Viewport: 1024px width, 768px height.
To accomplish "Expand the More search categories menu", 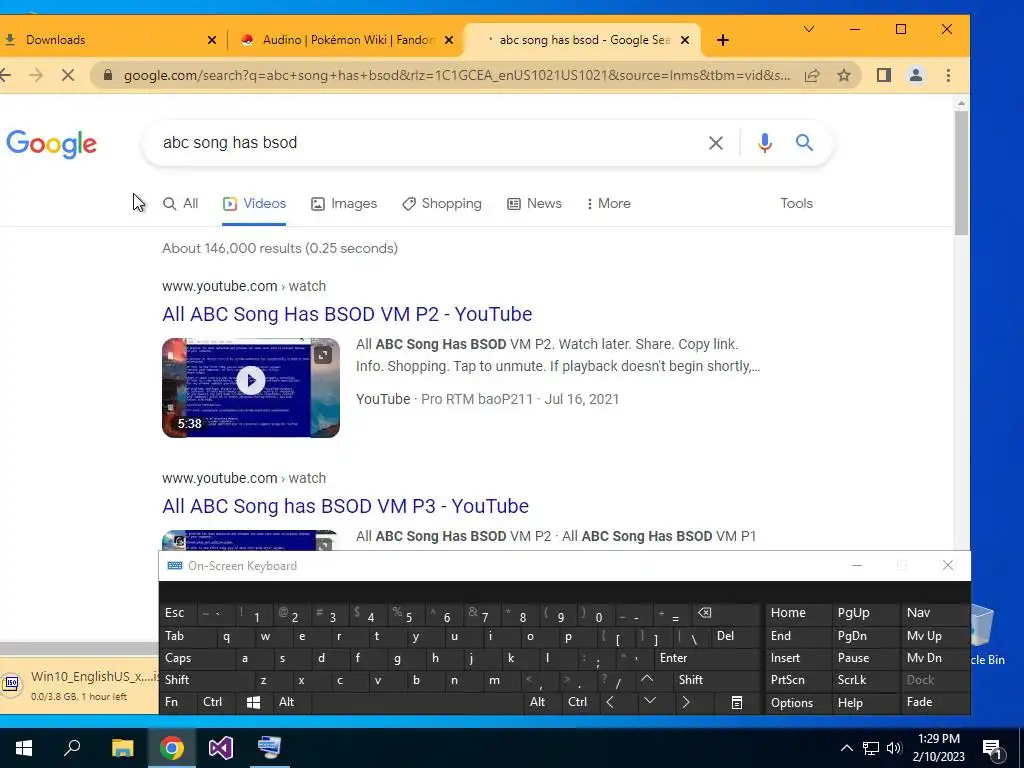I will (x=609, y=204).
